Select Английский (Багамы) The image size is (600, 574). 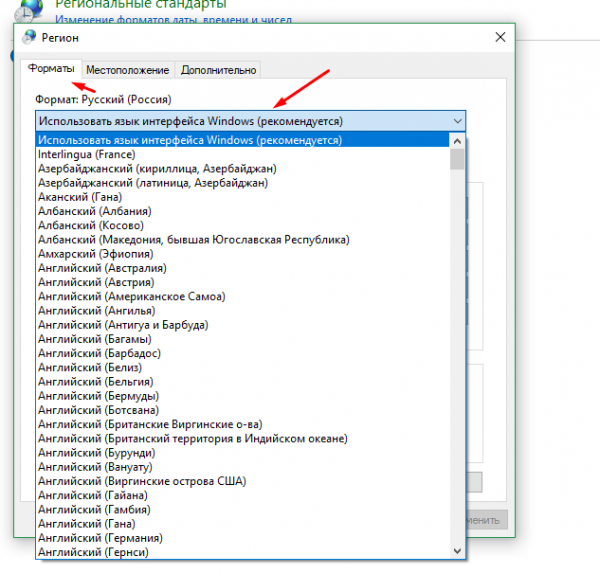pyautogui.click(x=243, y=339)
